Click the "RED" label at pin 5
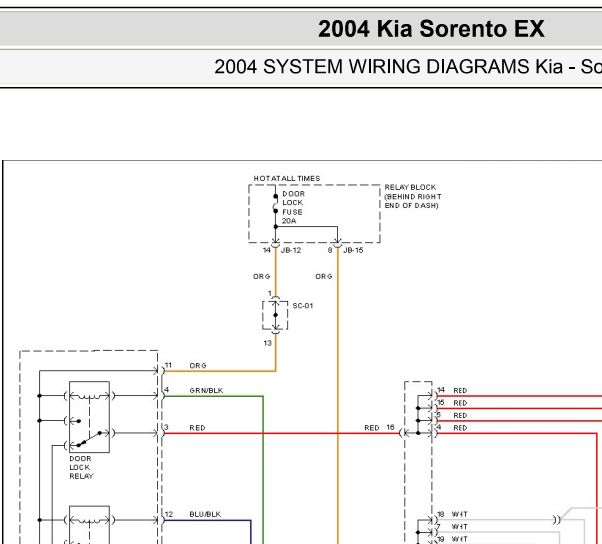 click(x=460, y=416)
